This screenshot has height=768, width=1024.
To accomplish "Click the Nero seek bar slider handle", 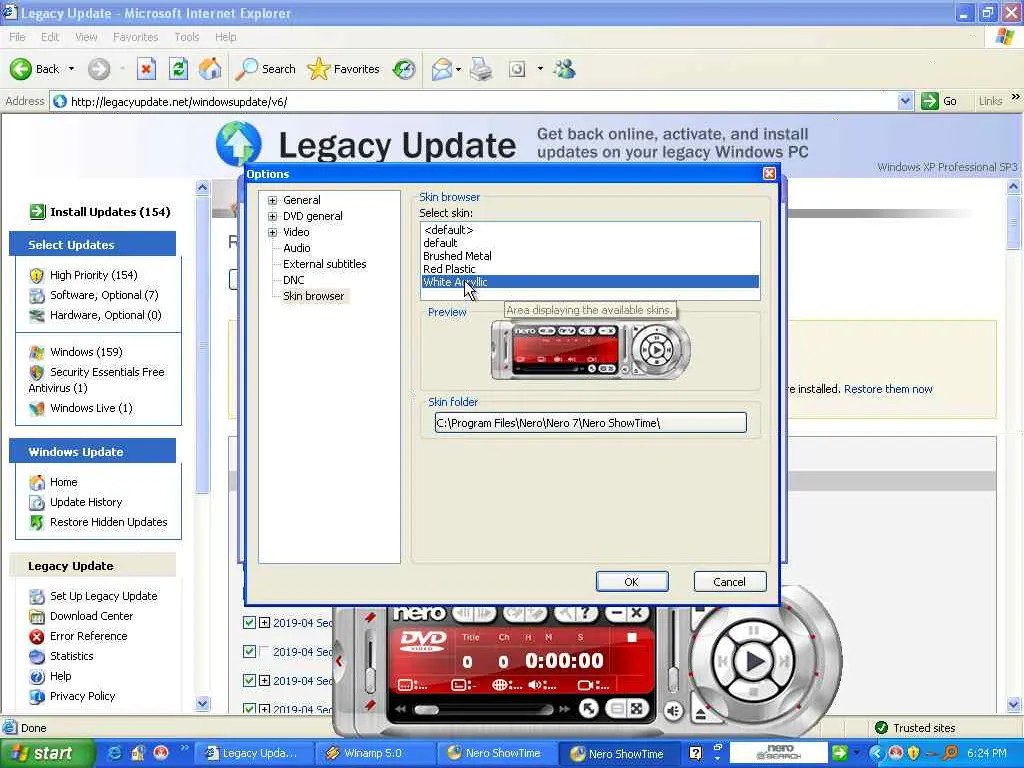I will coord(426,710).
